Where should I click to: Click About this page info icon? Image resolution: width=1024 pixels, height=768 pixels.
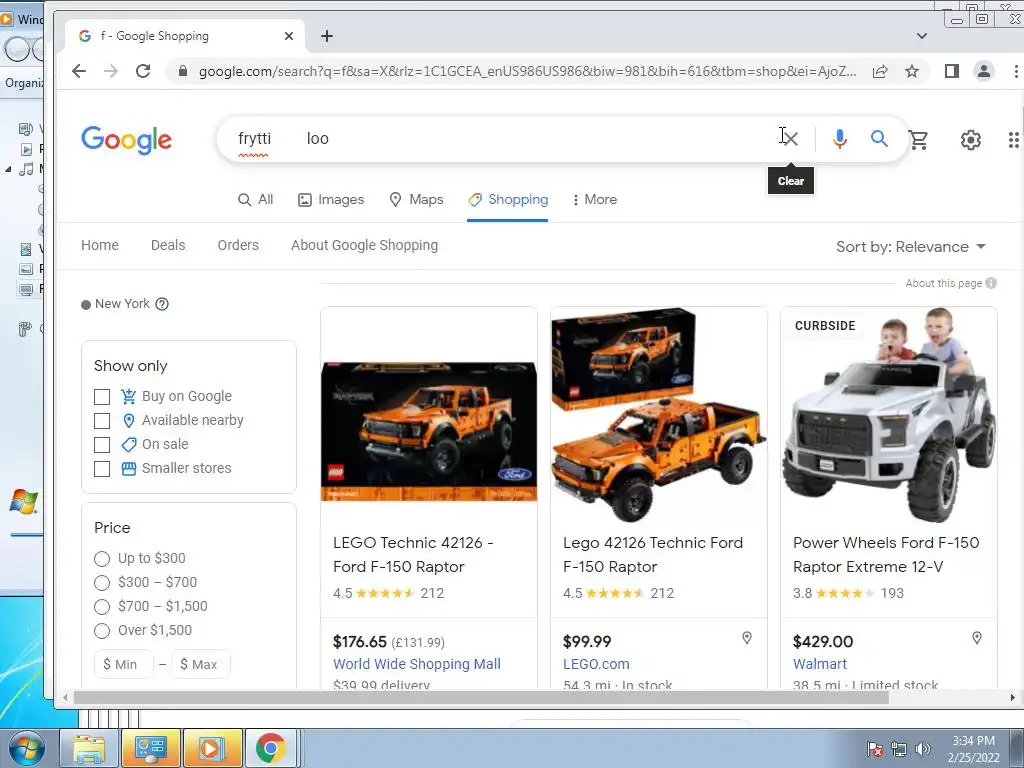point(991,283)
